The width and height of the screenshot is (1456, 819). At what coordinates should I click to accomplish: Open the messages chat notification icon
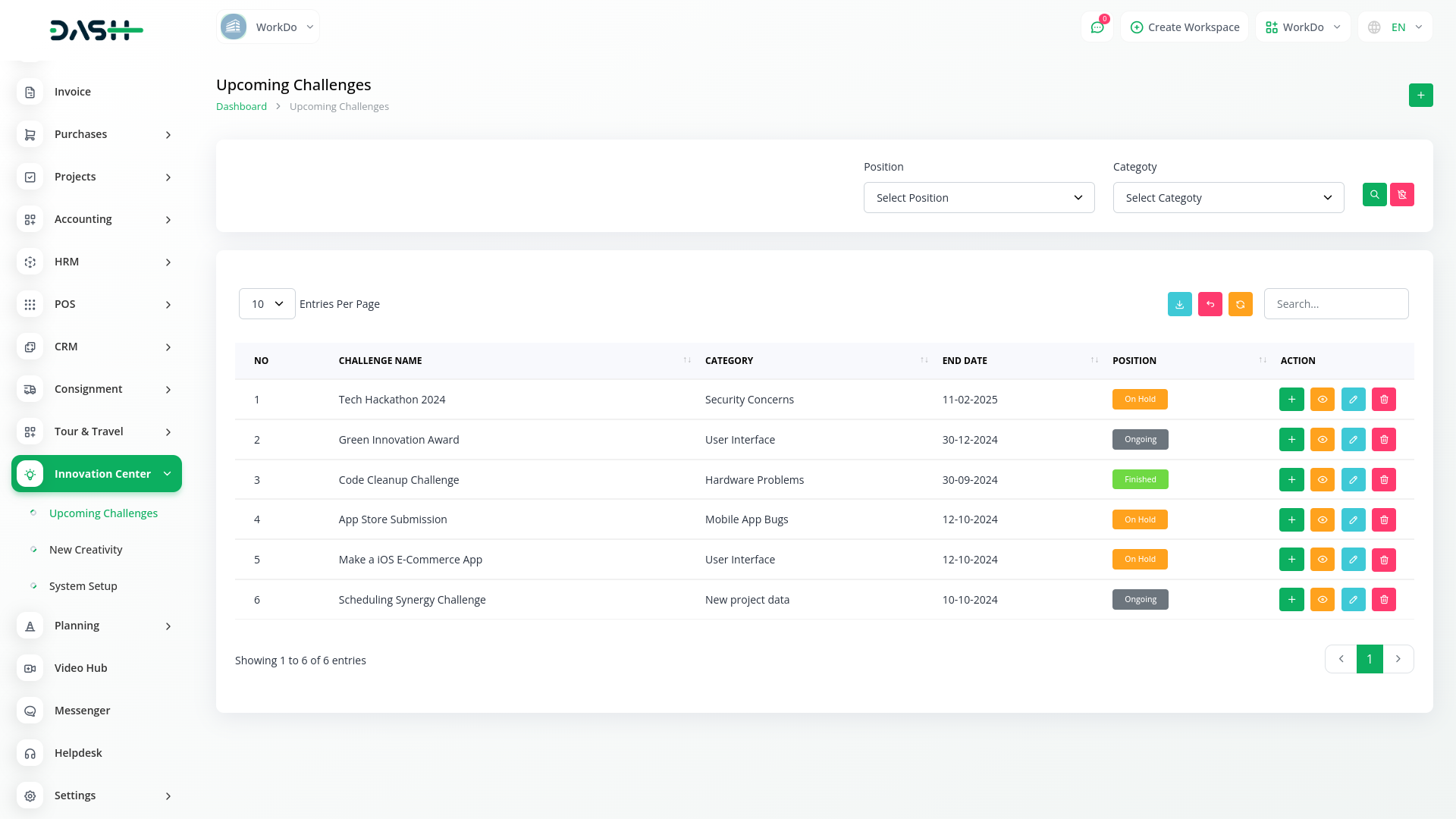[x=1097, y=27]
